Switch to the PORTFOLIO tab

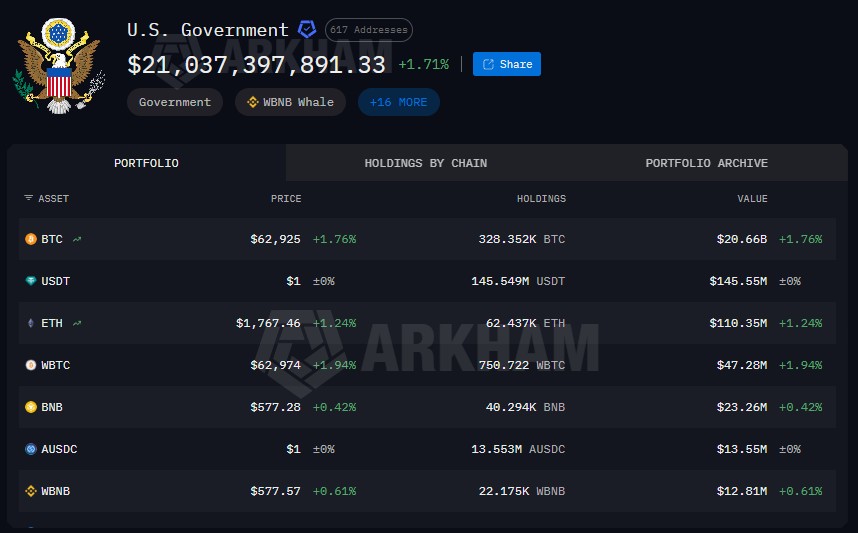[x=146, y=163]
